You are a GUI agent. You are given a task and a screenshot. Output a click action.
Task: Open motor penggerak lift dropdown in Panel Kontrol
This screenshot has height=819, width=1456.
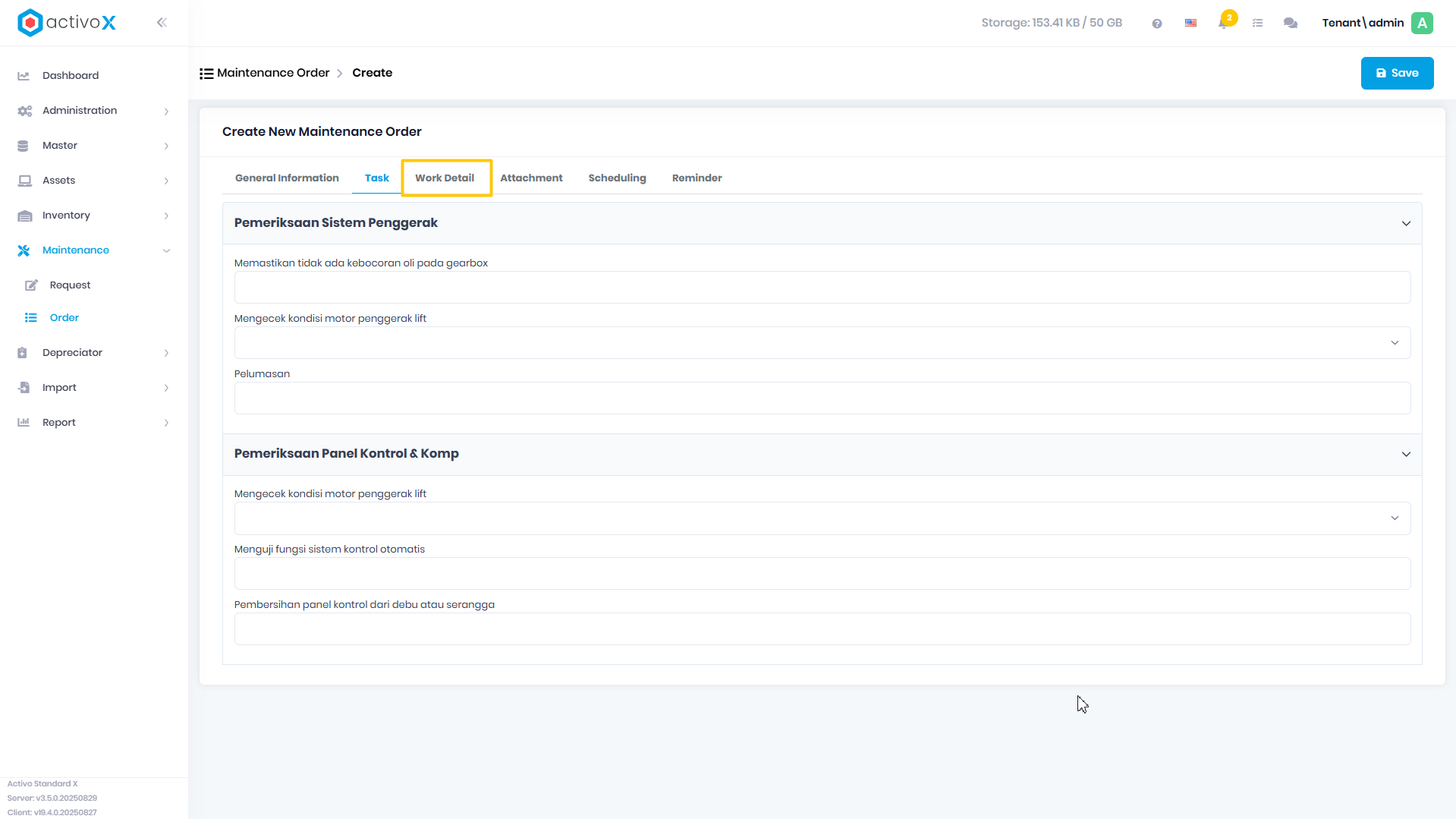822,518
